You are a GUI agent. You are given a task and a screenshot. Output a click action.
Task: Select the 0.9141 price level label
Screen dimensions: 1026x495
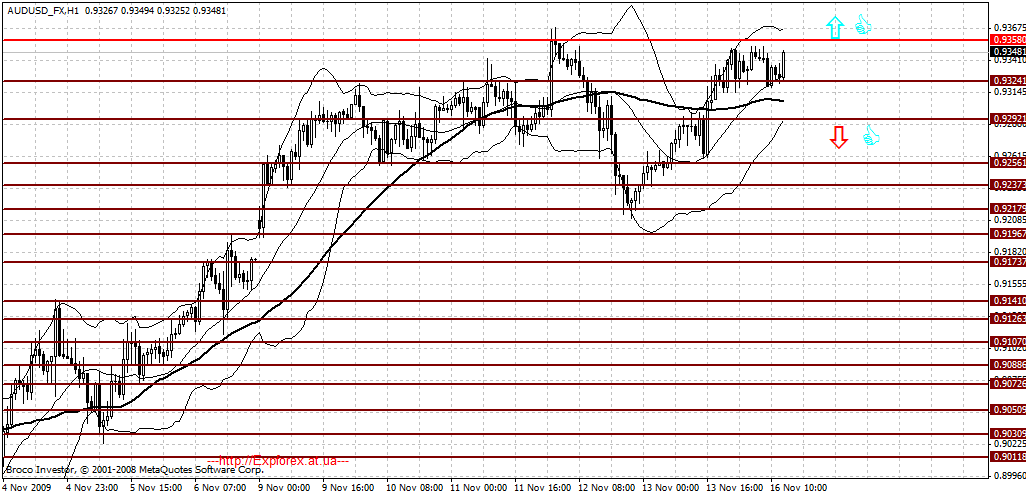tap(1008, 301)
